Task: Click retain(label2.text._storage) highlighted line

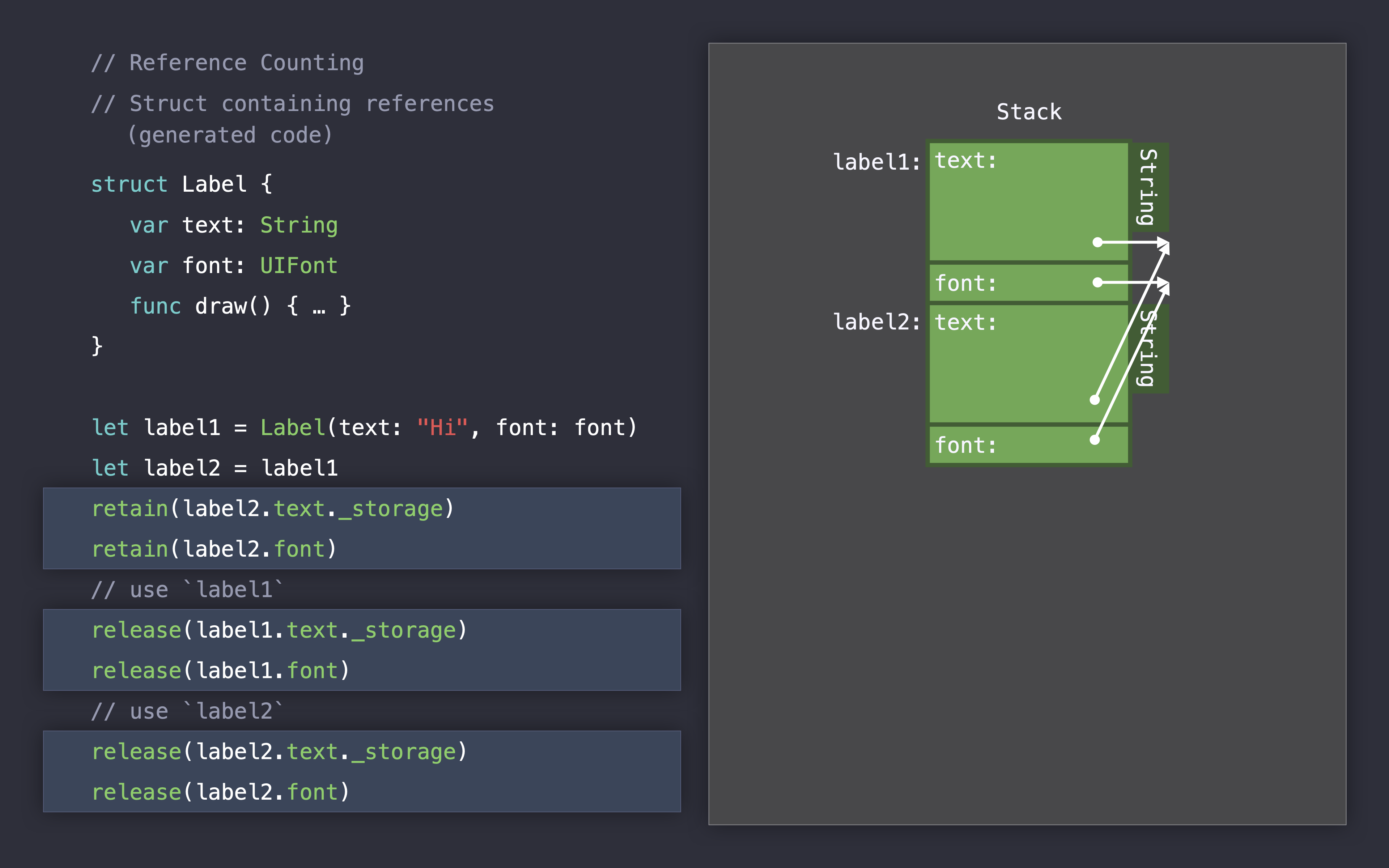Action: (x=273, y=509)
